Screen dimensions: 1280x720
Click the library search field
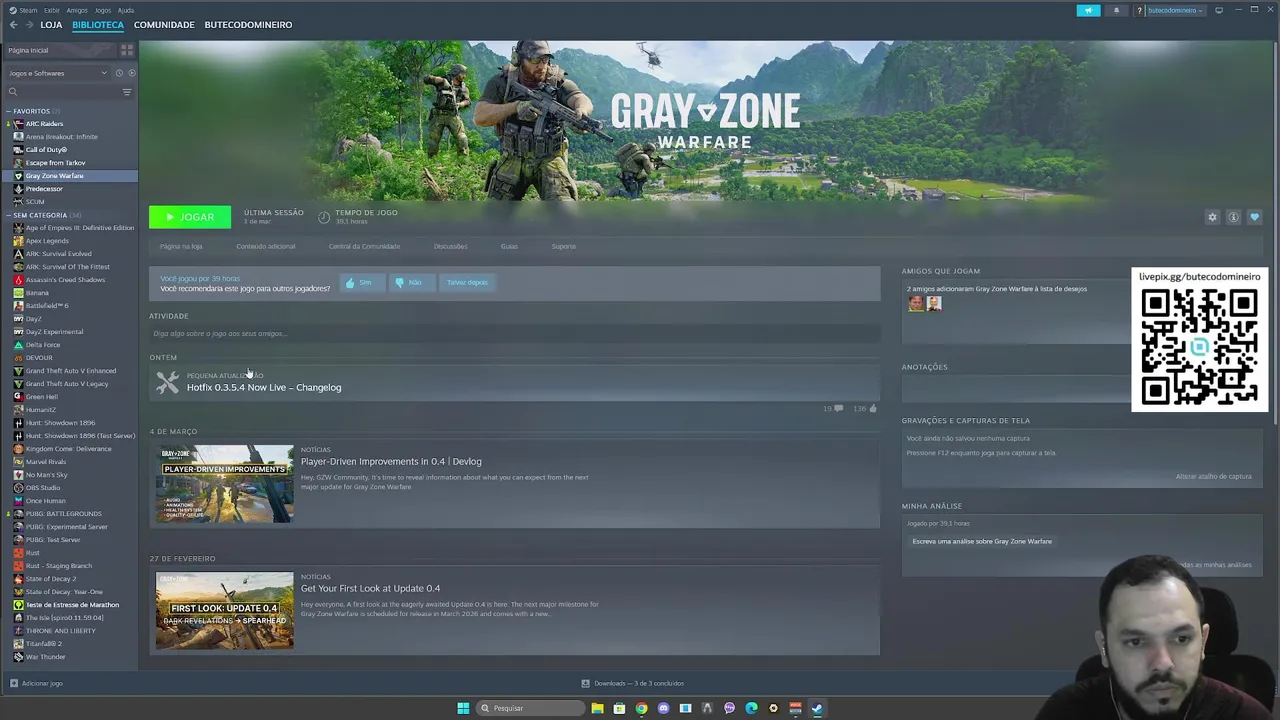point(62,92)
